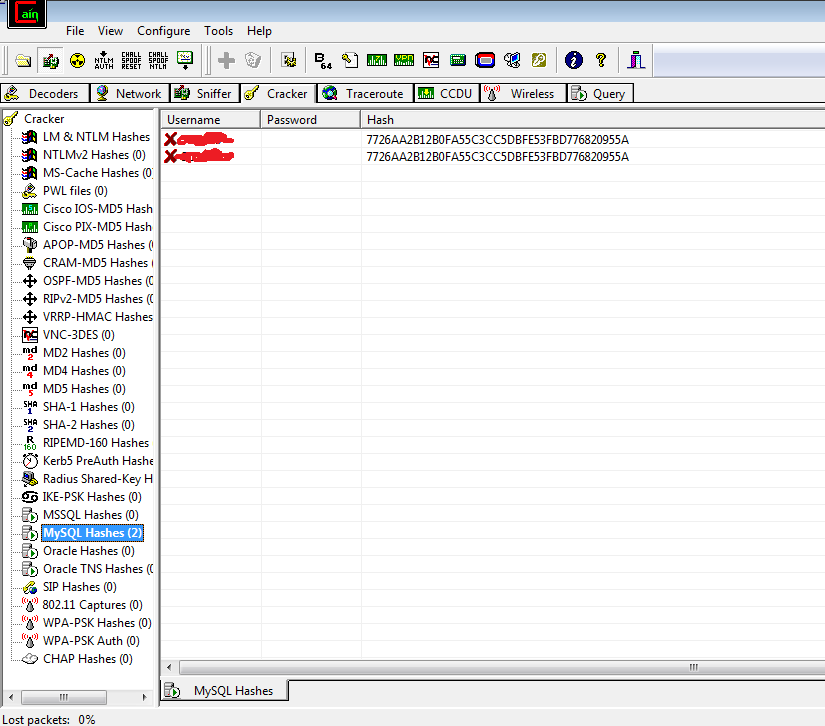Select IKE-PSK Hashes (0) tree item
The height and width of the screenshot is (726, 825).
(x=92, y=497)
